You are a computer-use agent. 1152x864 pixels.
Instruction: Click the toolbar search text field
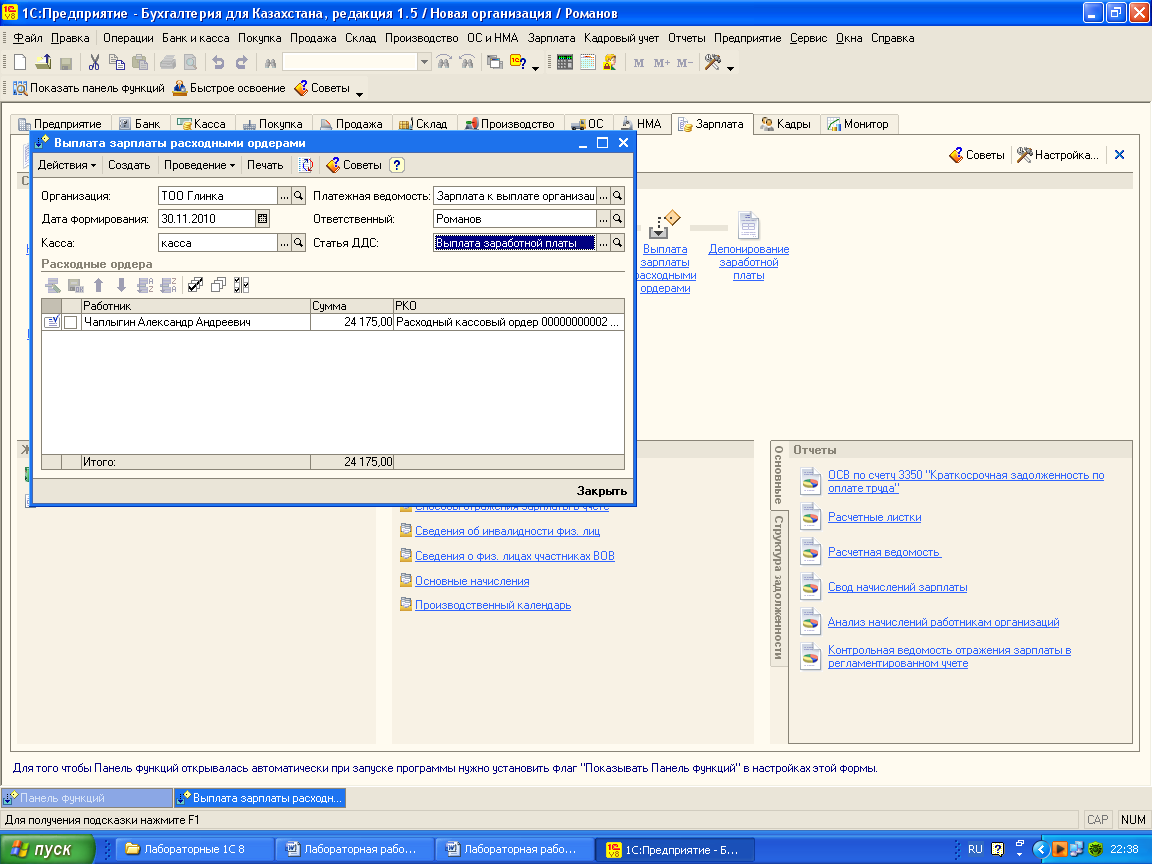click(x=350, y=63)
